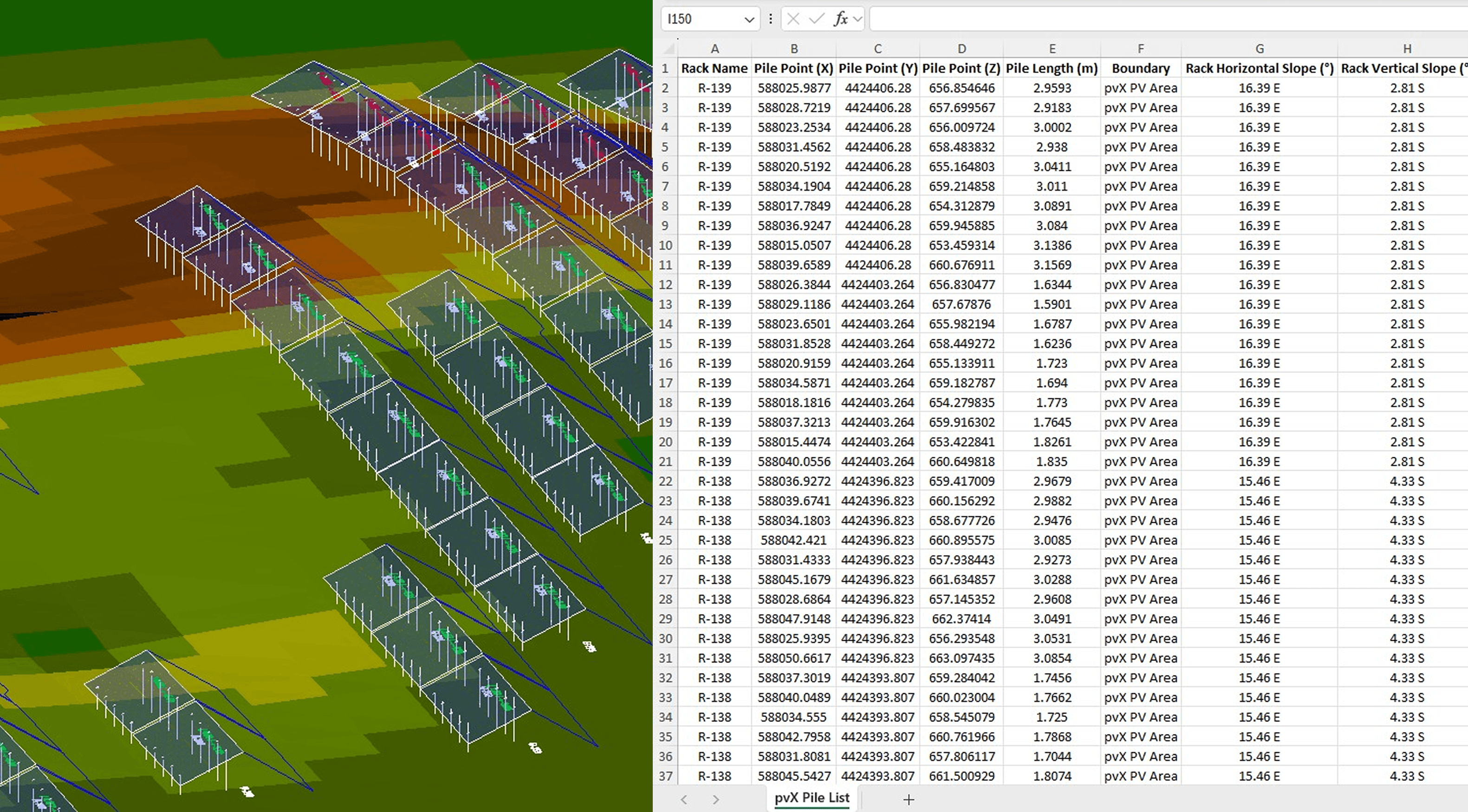1468x812 pixels.
Task: Click the Cancel X icon in formula bar
Action: click(792, 19)
